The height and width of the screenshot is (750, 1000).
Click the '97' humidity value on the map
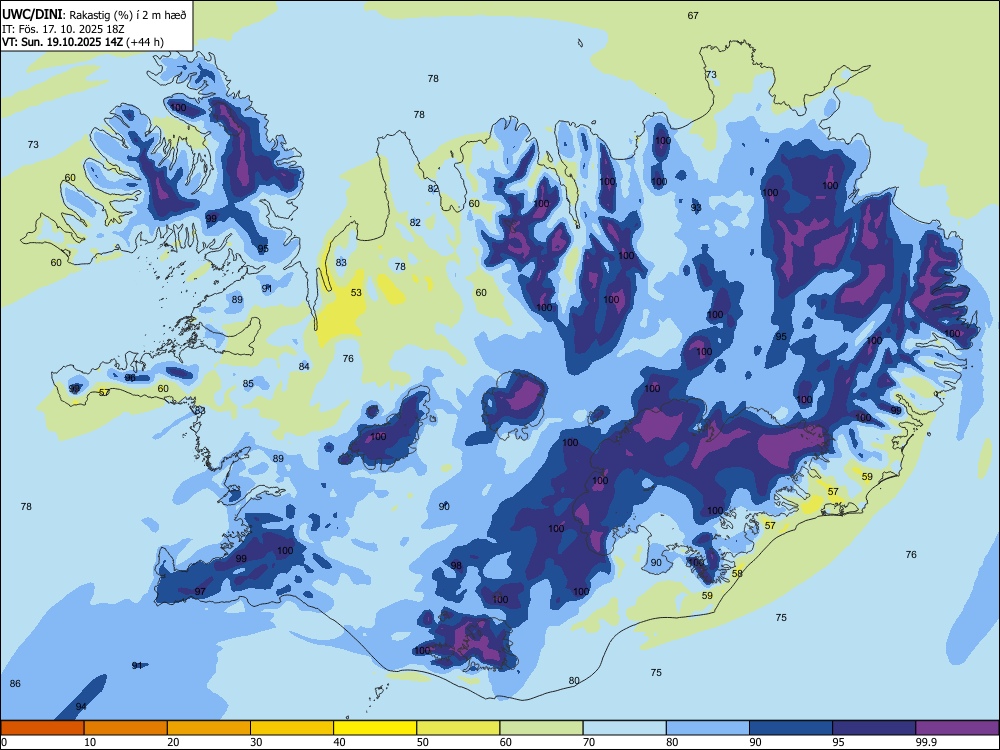tap(200, 591)
